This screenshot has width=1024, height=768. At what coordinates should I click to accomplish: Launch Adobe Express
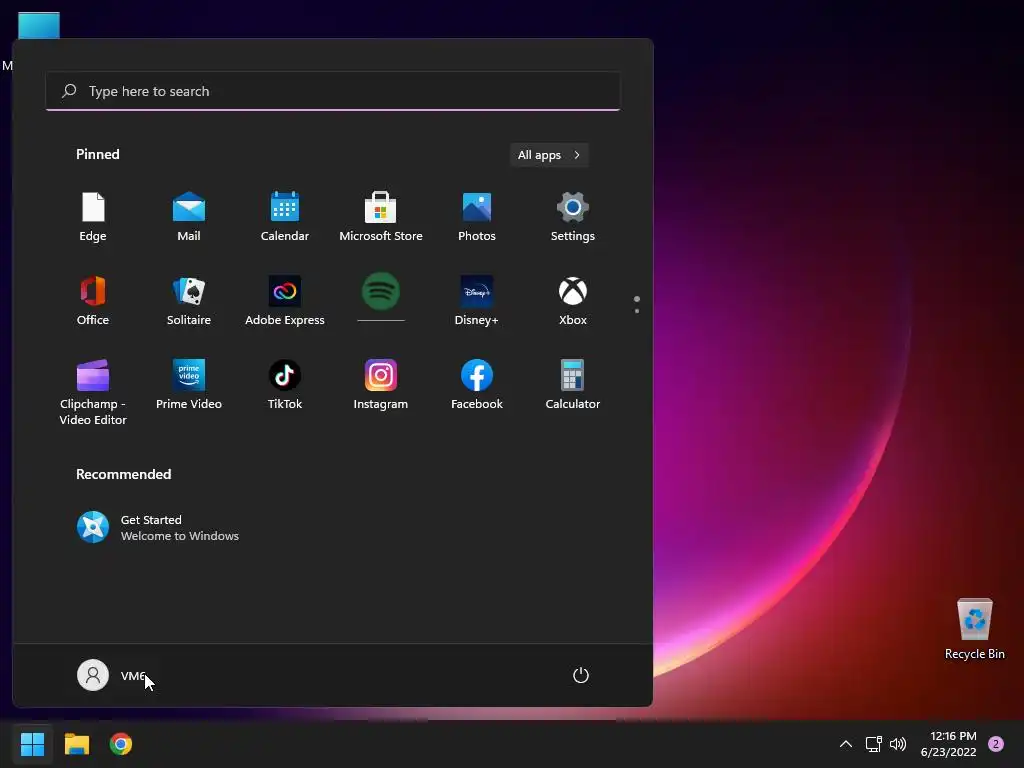point(285,300)
